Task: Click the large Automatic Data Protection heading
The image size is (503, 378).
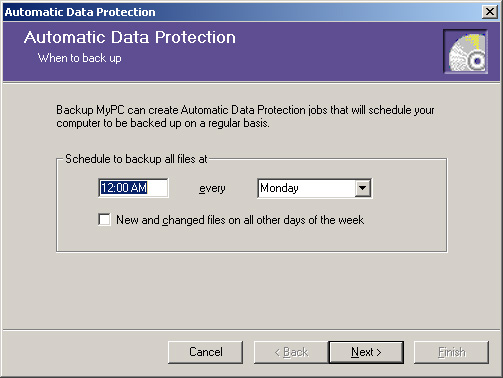Action: click(130, 37)
